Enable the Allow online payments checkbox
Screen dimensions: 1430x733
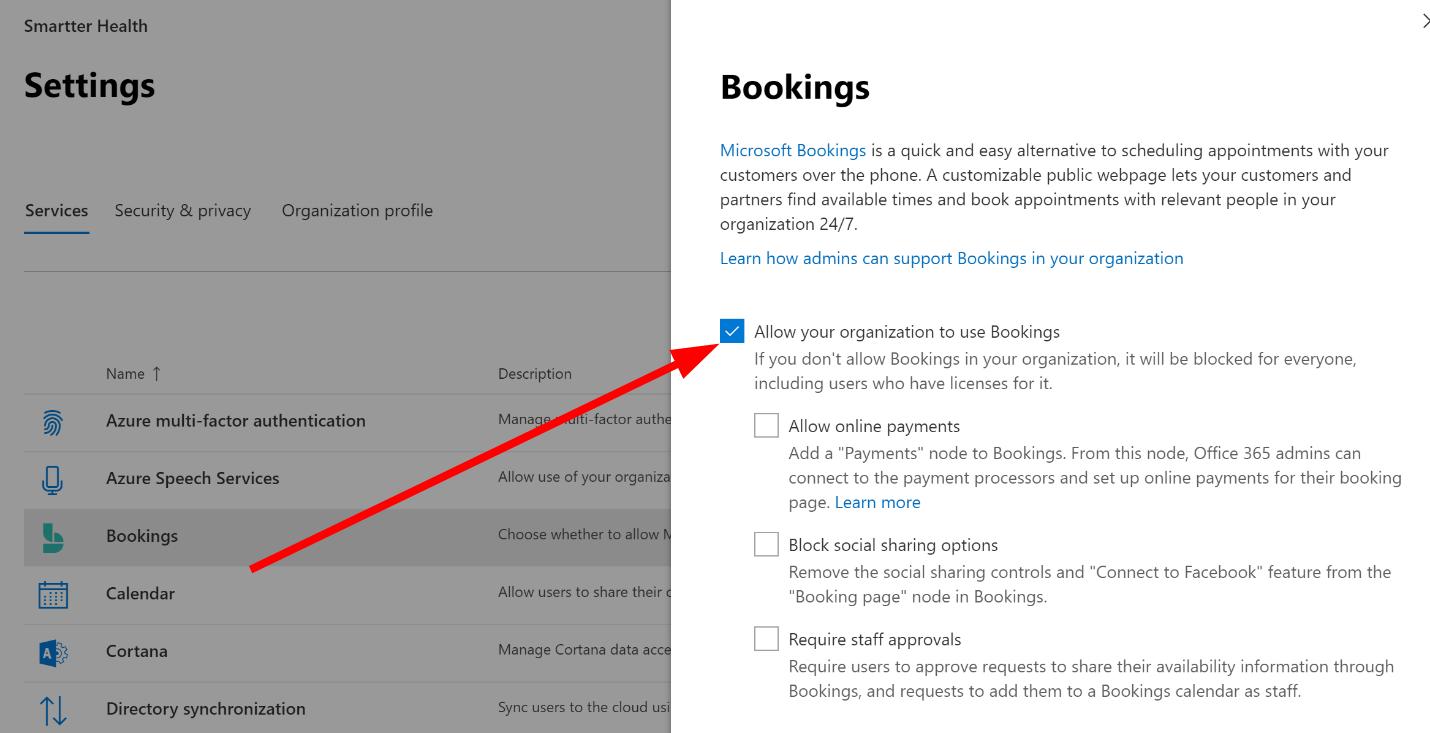[x=766, y=425]
